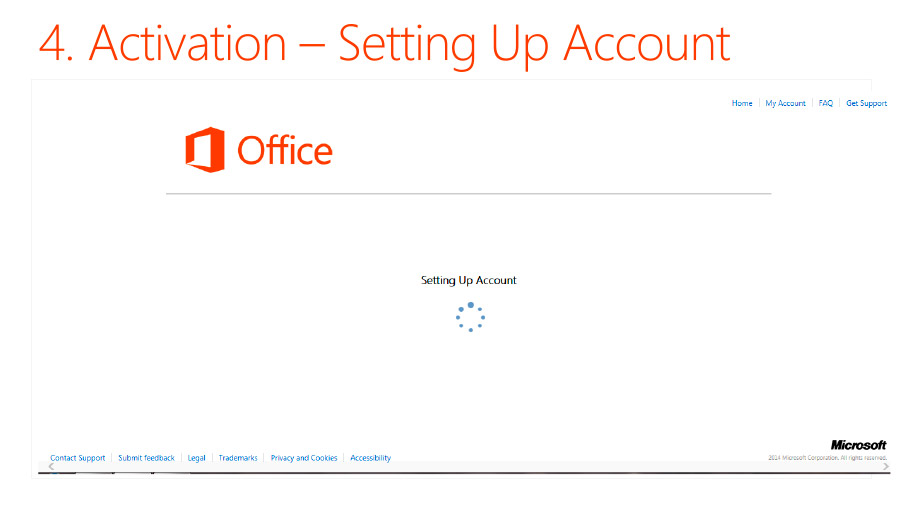Go to My Account page
The height and width of the screenshot is (506, 900).
pyautogui.click(x=785, y=103)
